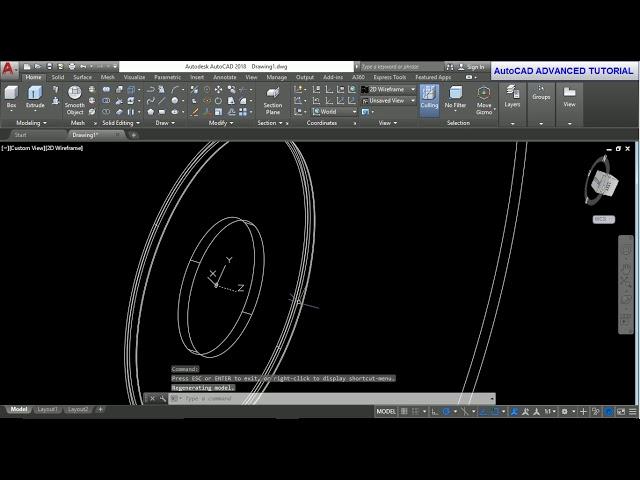Toggle the Culling selection option

429,96
